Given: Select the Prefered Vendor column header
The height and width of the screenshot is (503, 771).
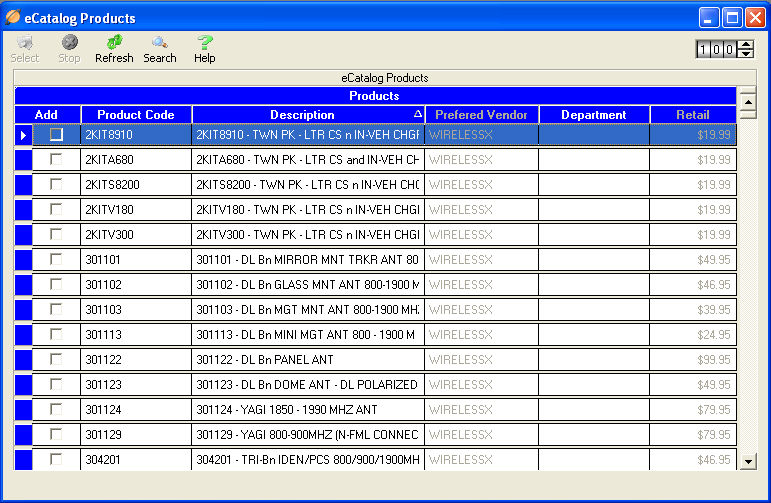Looking at the screenshot, I should click(x=481, y=115).
